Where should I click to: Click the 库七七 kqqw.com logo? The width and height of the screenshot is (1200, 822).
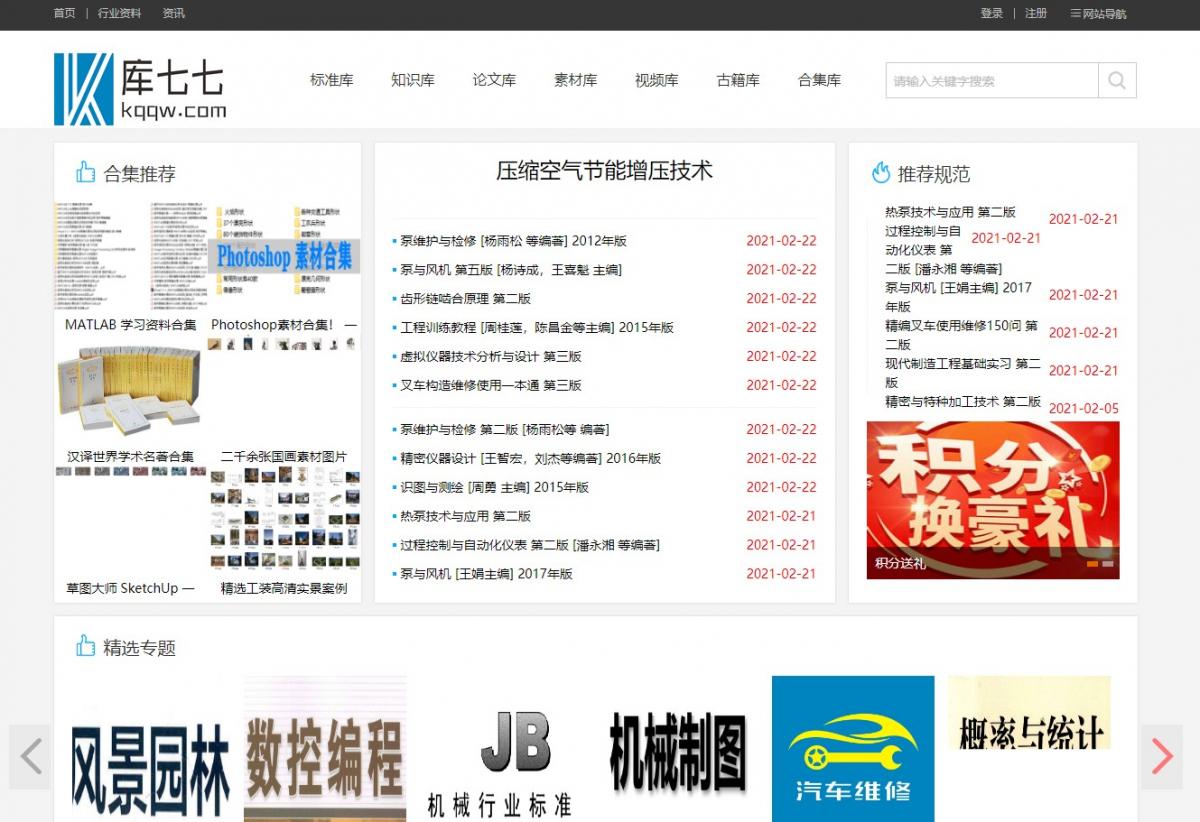(x=140, y=89)
